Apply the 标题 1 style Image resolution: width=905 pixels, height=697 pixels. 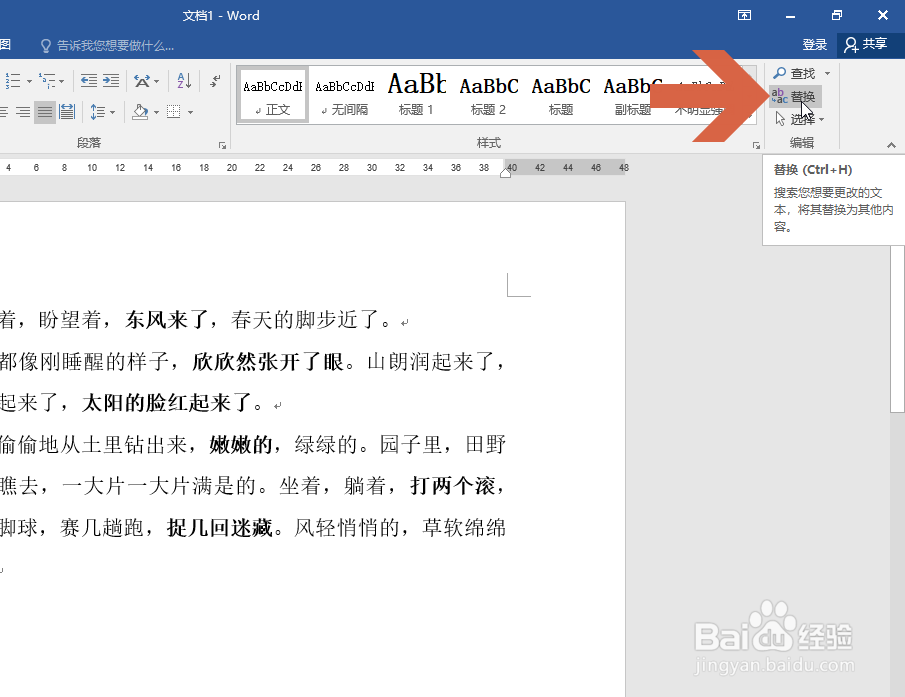pos(416,95)
